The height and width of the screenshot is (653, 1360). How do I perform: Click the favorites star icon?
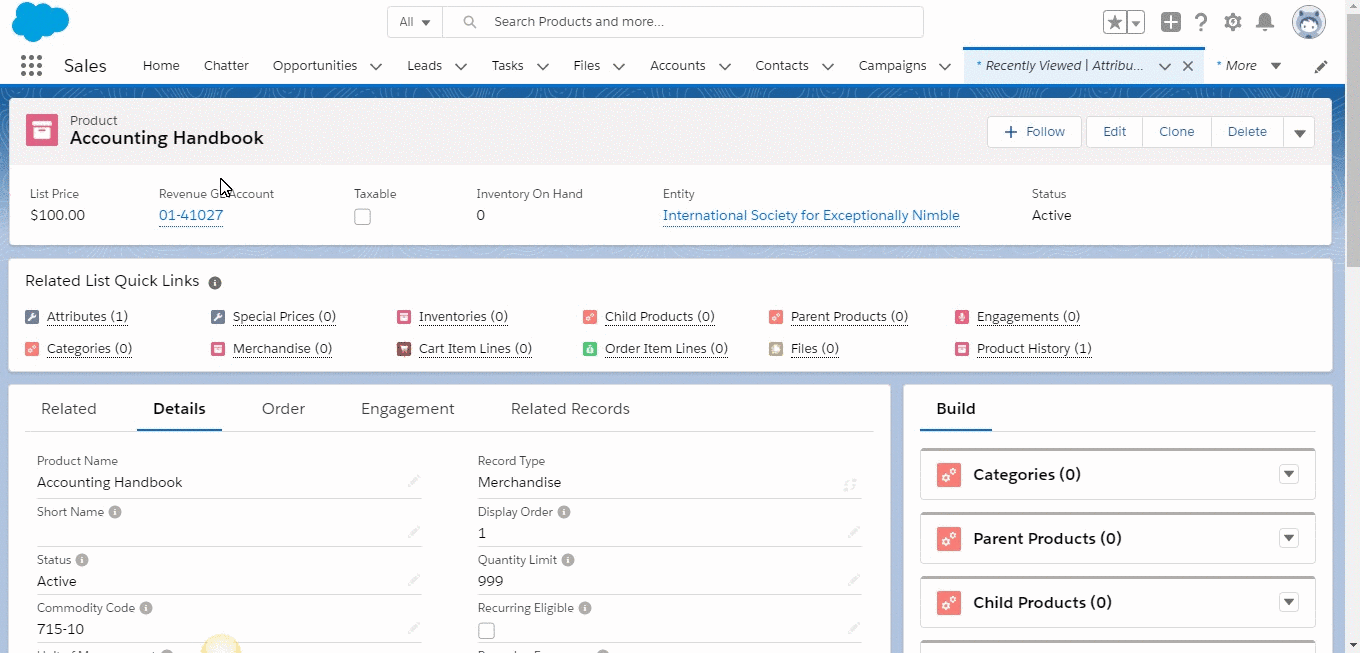pos(1114,22)
